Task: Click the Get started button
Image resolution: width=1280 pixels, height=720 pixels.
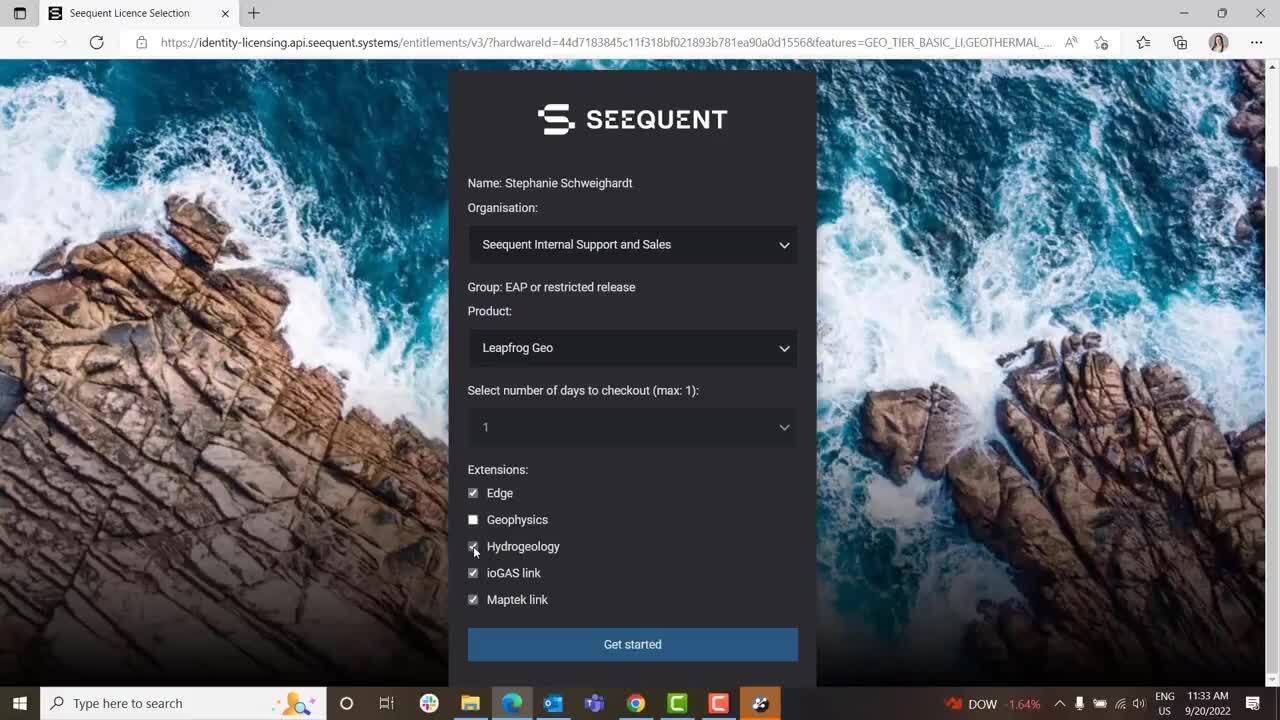Action: click(632, 644)
